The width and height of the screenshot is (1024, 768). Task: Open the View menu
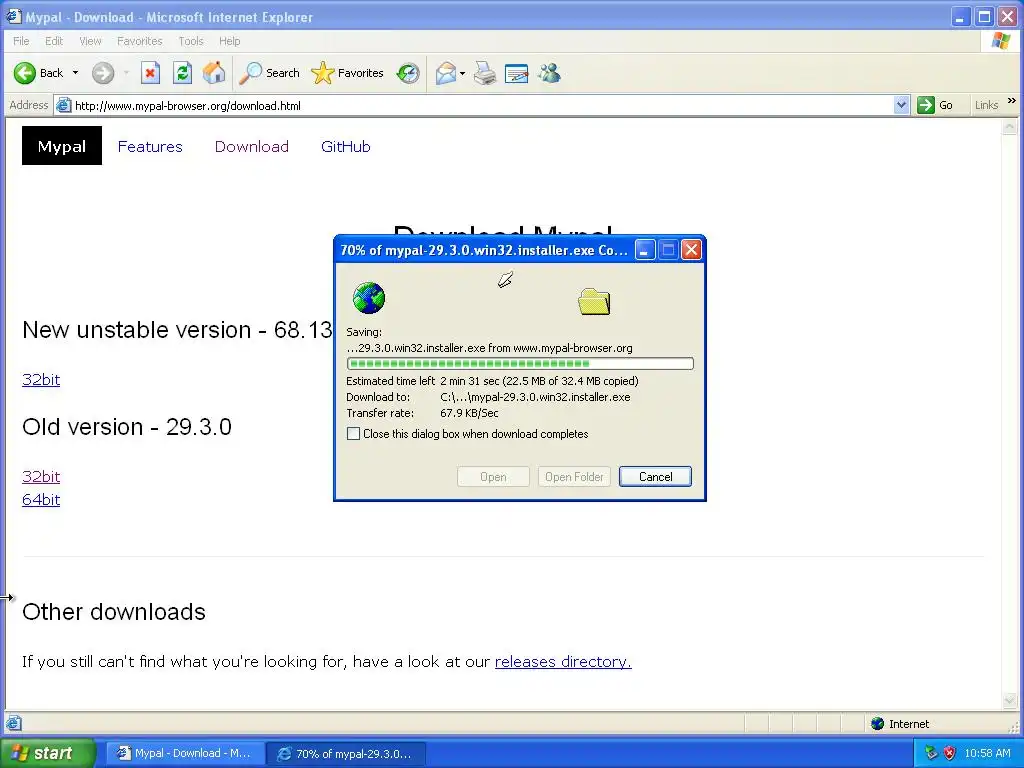pos(90,41)
